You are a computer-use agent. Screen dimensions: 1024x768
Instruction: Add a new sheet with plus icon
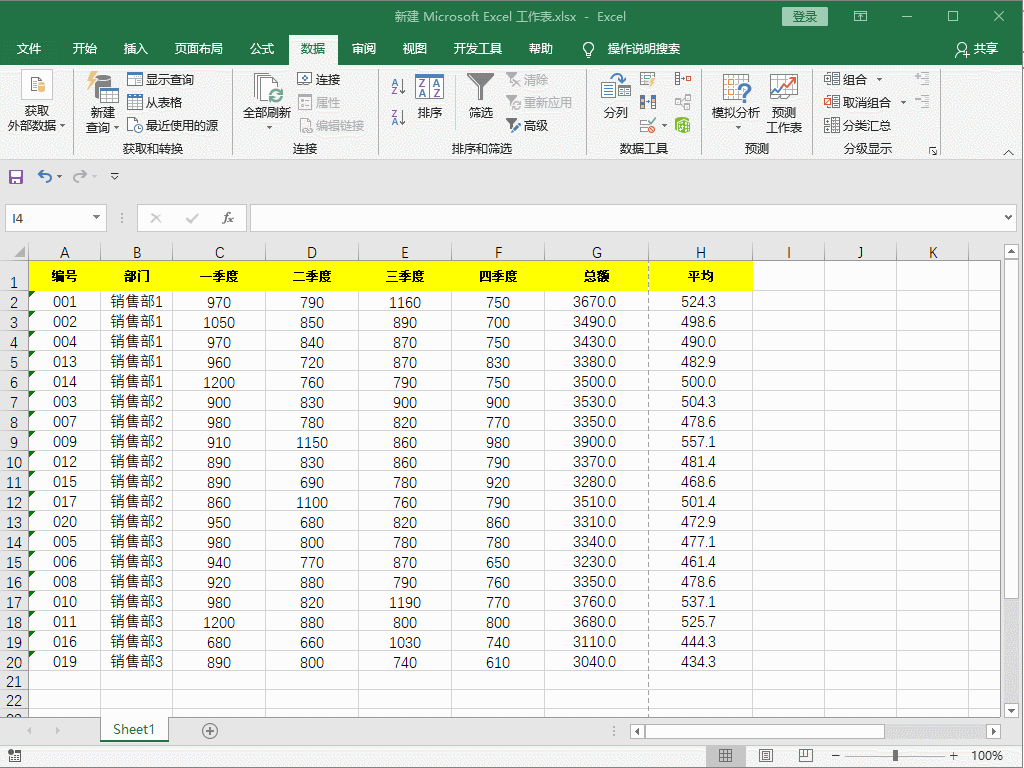point(210,731)
